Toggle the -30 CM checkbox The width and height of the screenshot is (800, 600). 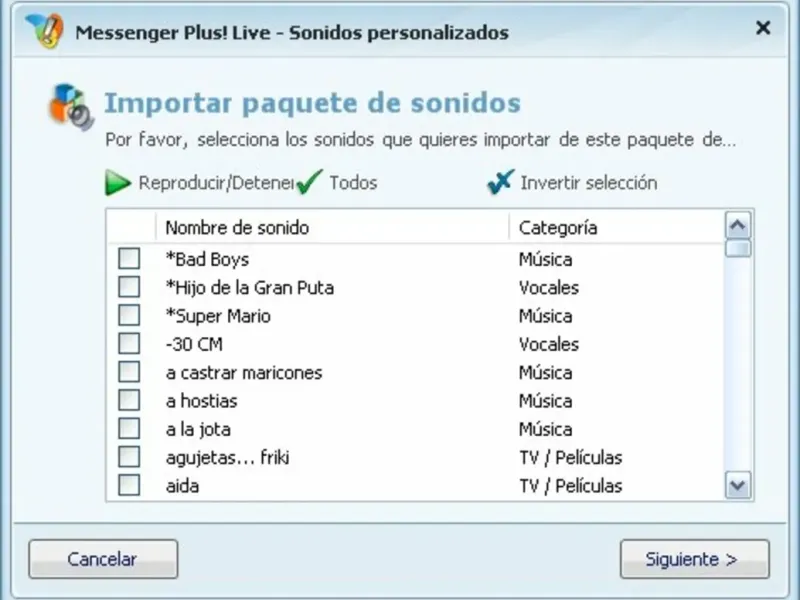pos(129,344)
